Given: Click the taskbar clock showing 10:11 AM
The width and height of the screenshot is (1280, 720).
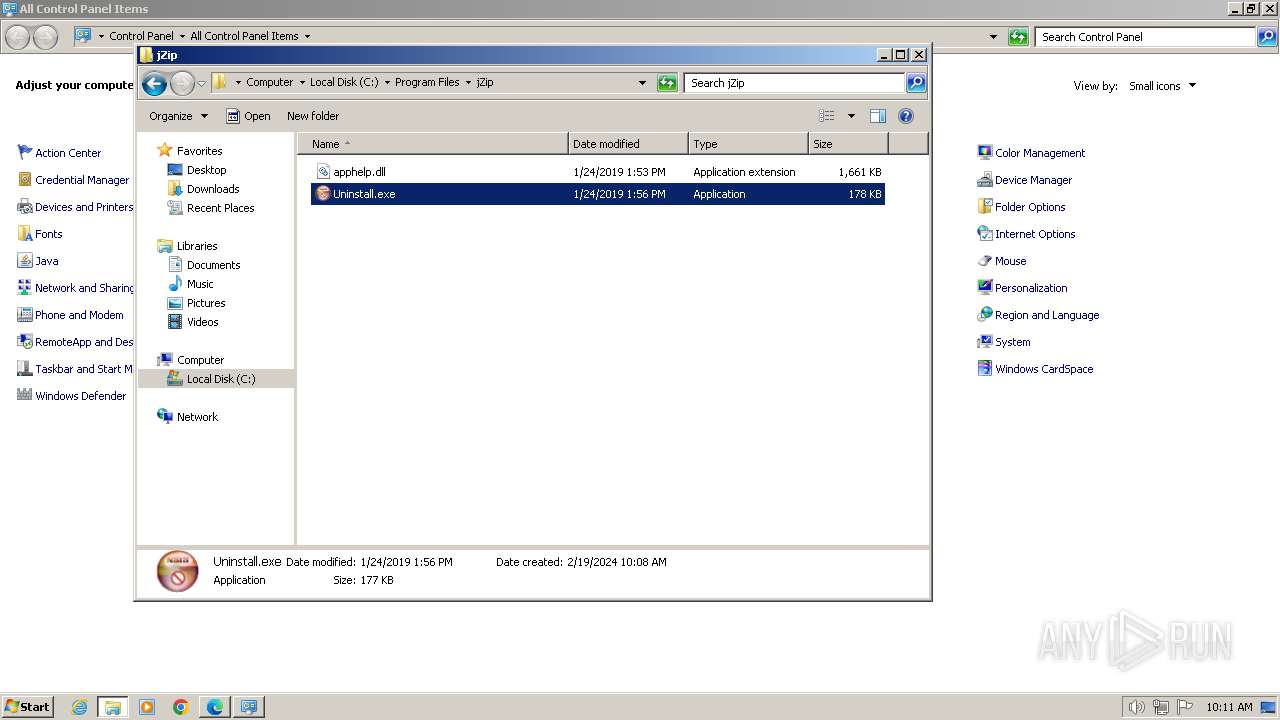Looking at the screenshot, I should [x=1229, y=707].
